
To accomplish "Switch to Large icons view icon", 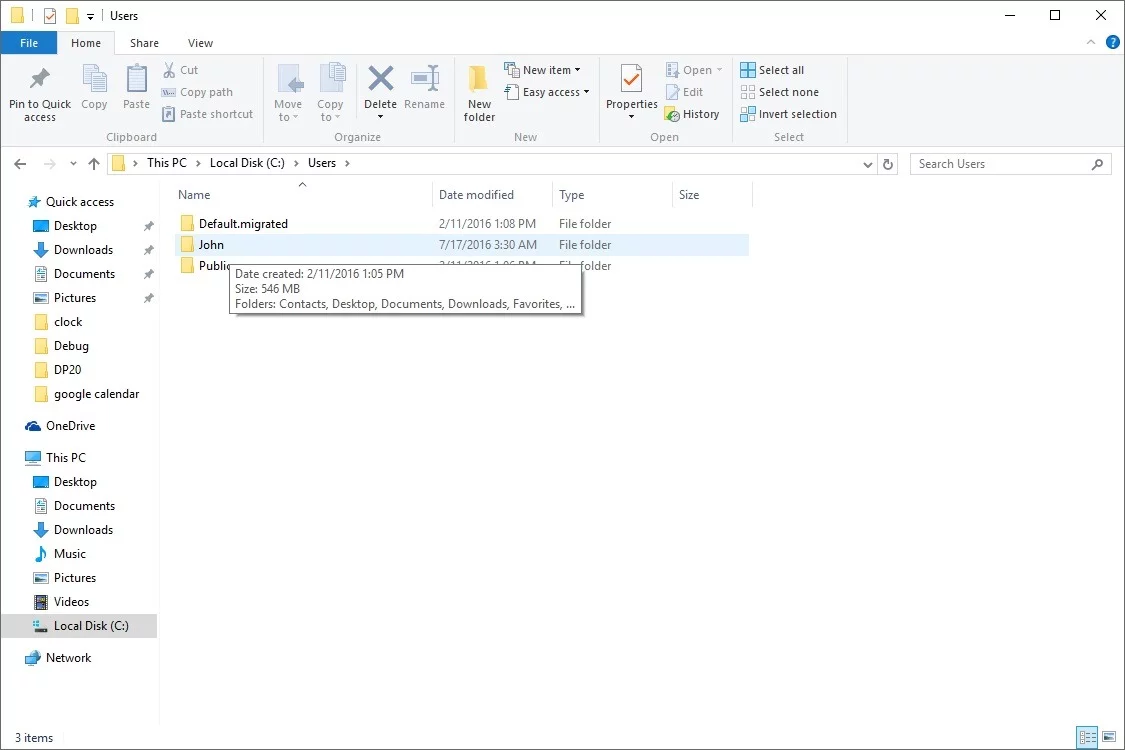I will click(x=1109, y=737).
